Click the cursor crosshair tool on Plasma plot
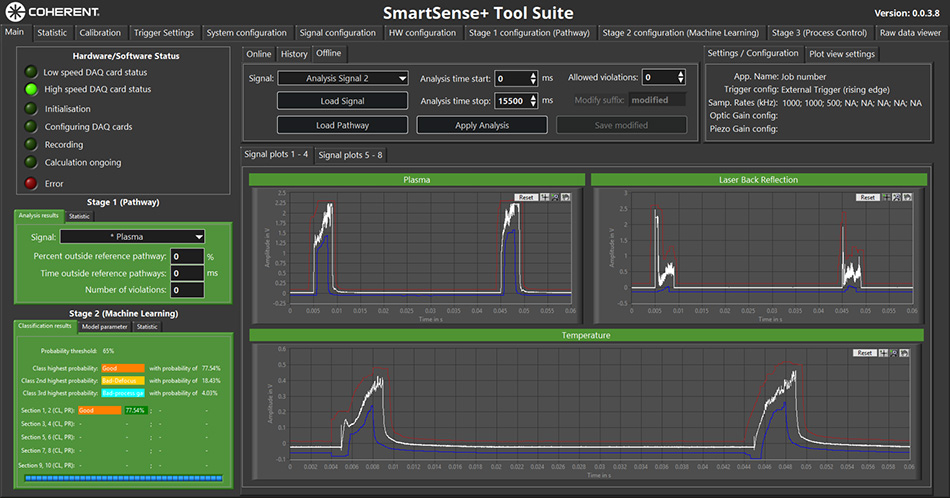This screenshot has height=498, width=950. pyautogui.click(x=544, y=197)
